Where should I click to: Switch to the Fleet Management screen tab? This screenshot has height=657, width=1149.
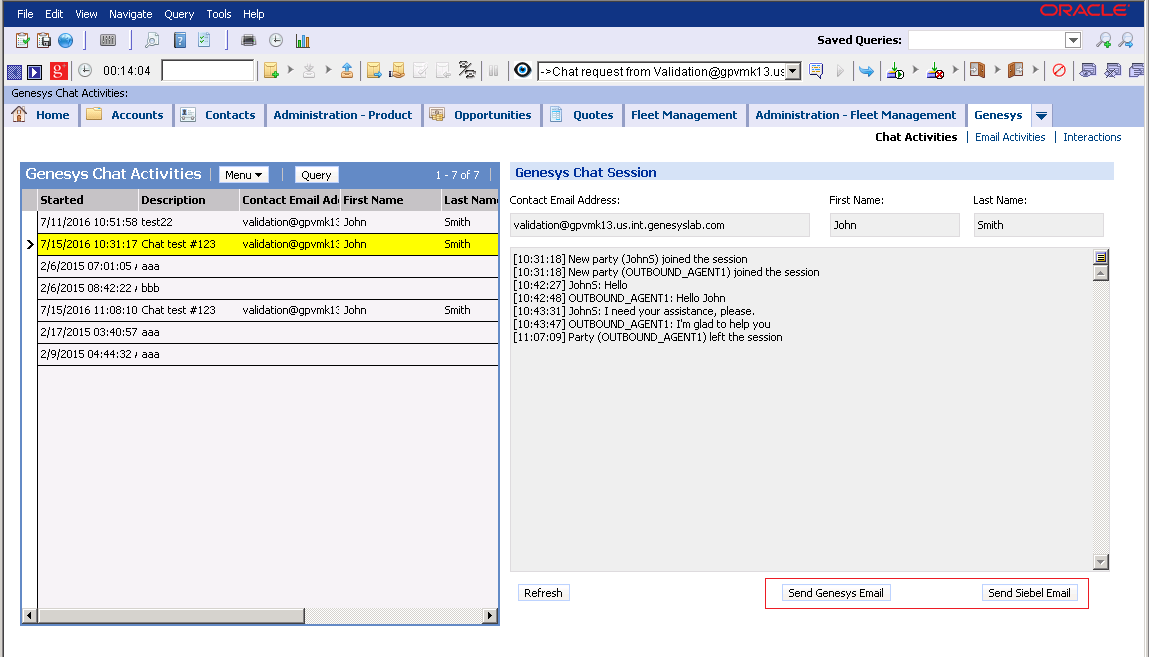(684, 115)
